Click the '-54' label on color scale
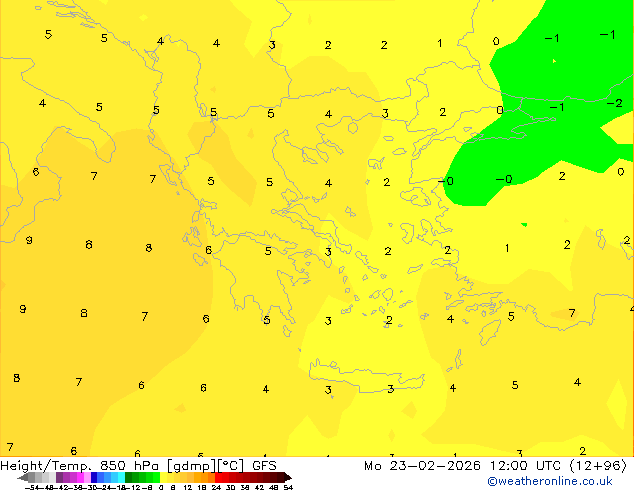 [x=32, y=487]
